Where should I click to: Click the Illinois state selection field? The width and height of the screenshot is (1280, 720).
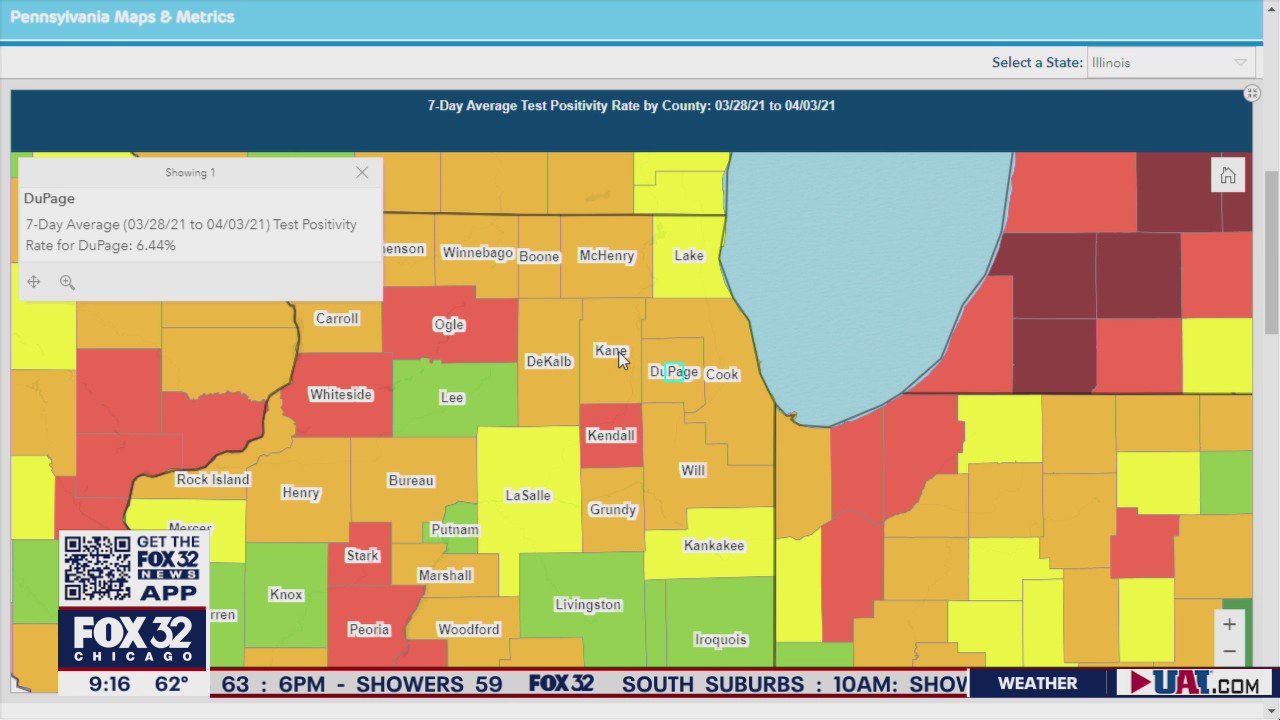click(1160, 62)
